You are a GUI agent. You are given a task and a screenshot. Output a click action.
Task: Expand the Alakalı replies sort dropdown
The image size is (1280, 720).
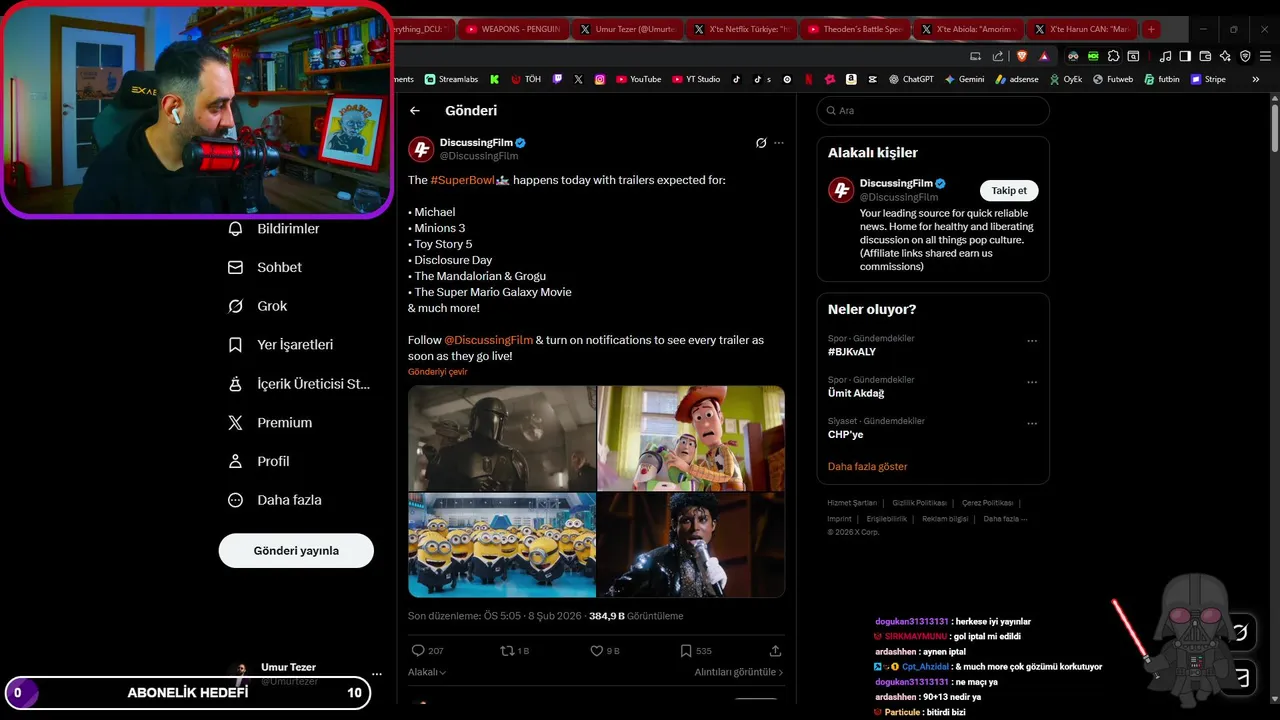427,673
